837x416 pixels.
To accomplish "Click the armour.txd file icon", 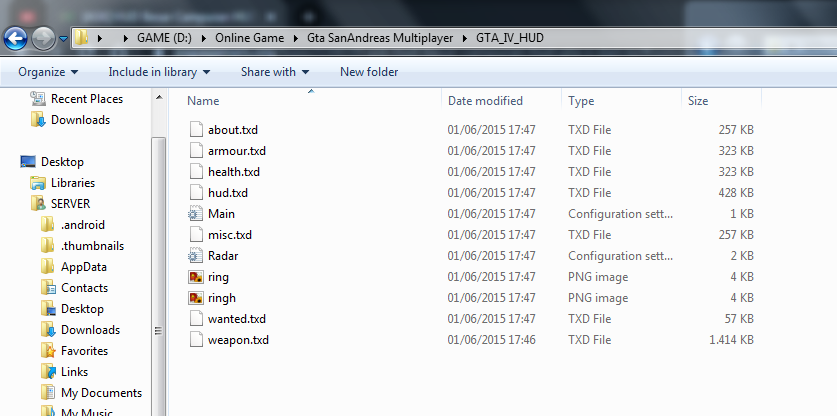I will [196, 151].
